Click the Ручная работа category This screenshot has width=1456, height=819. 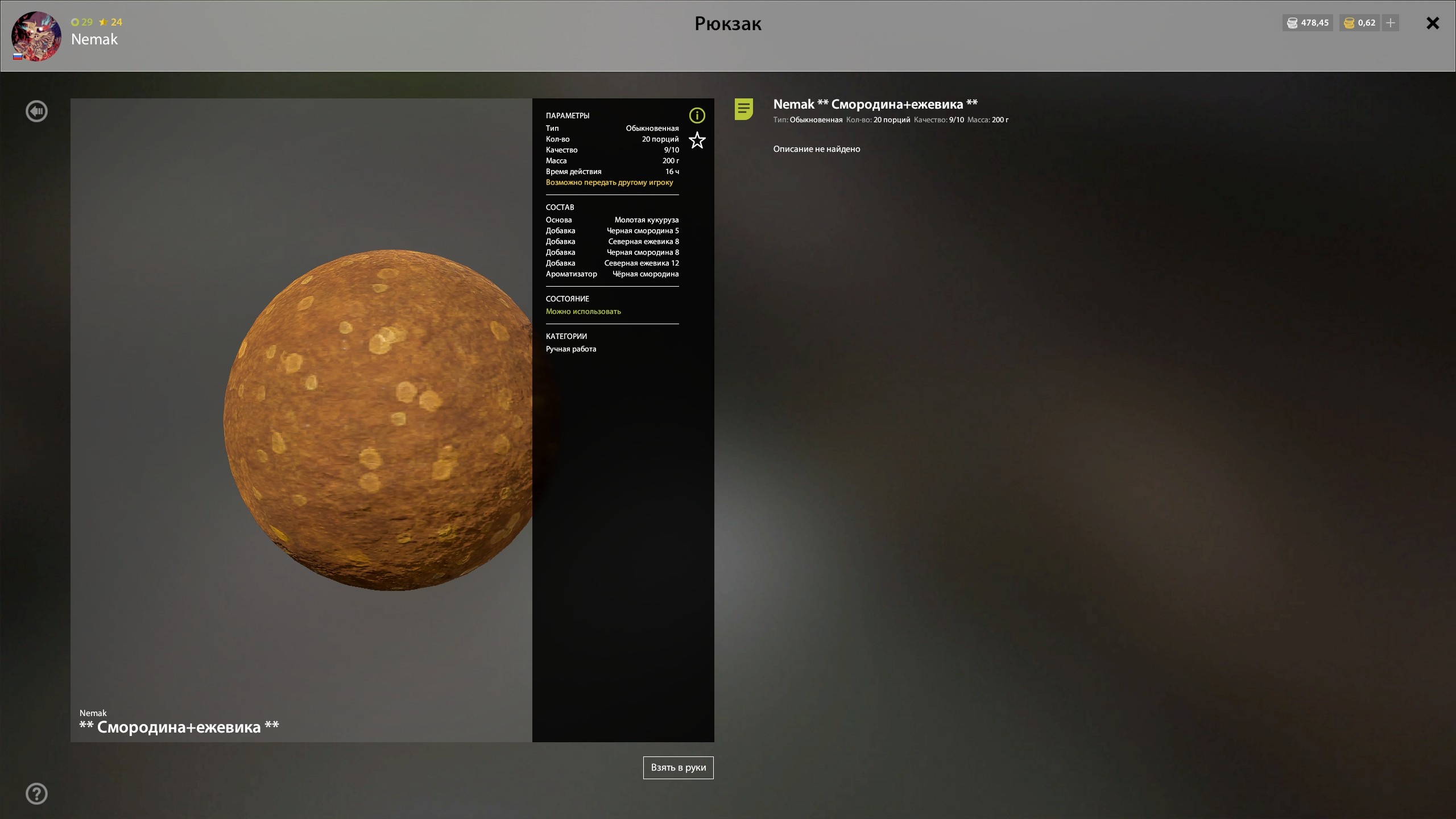point(571,349)
